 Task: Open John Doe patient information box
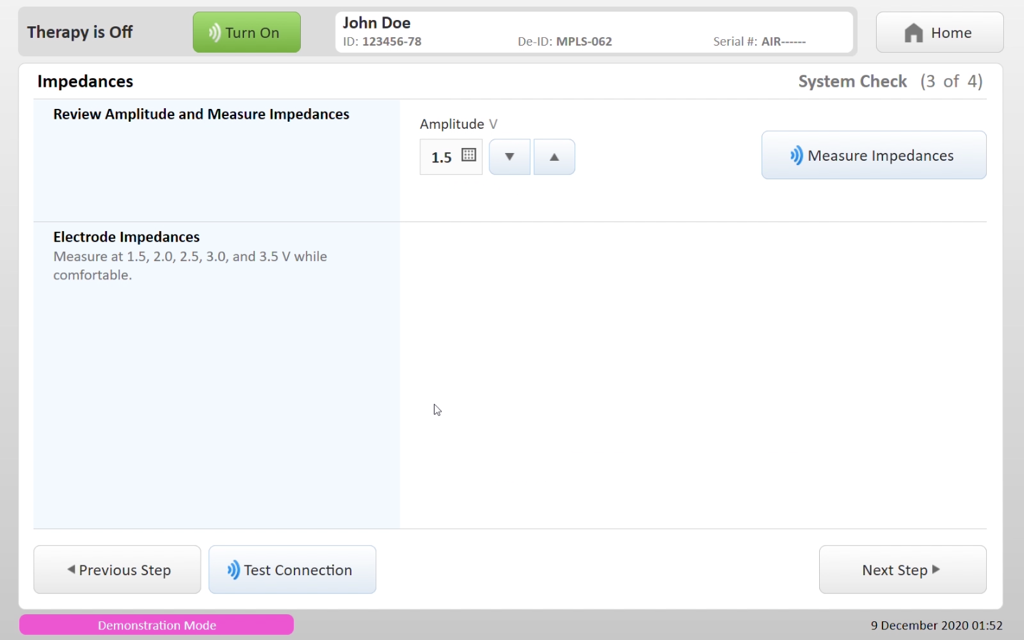pos(594,31)
